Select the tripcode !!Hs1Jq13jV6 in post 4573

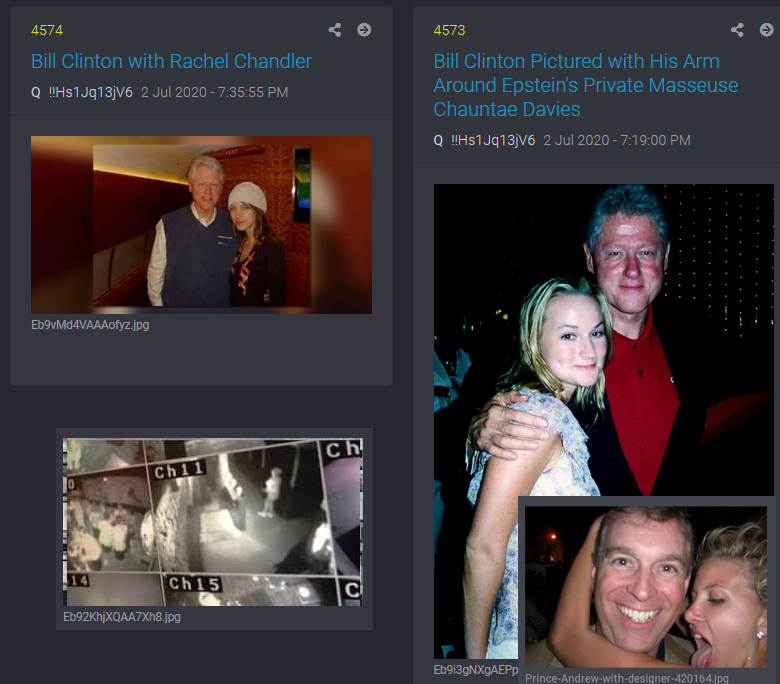(492, 140)
